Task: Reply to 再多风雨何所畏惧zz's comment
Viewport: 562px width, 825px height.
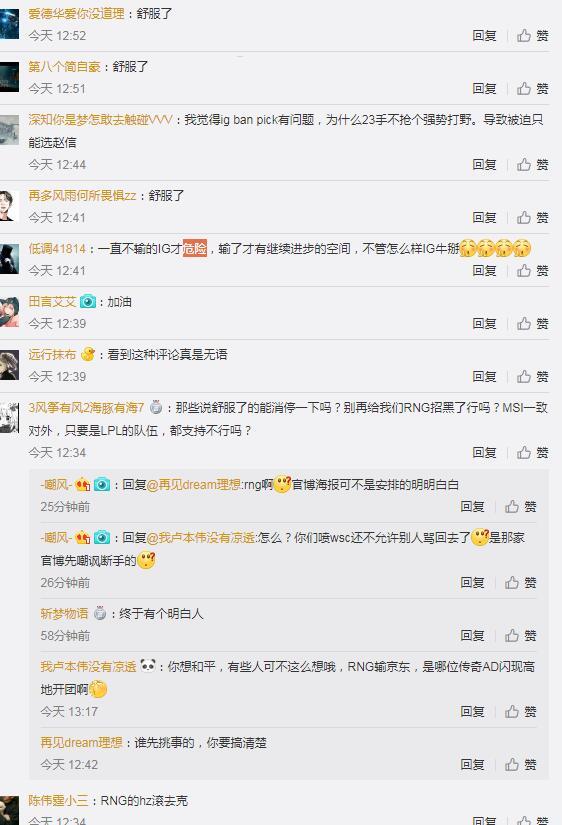Action: coord(484,218)
